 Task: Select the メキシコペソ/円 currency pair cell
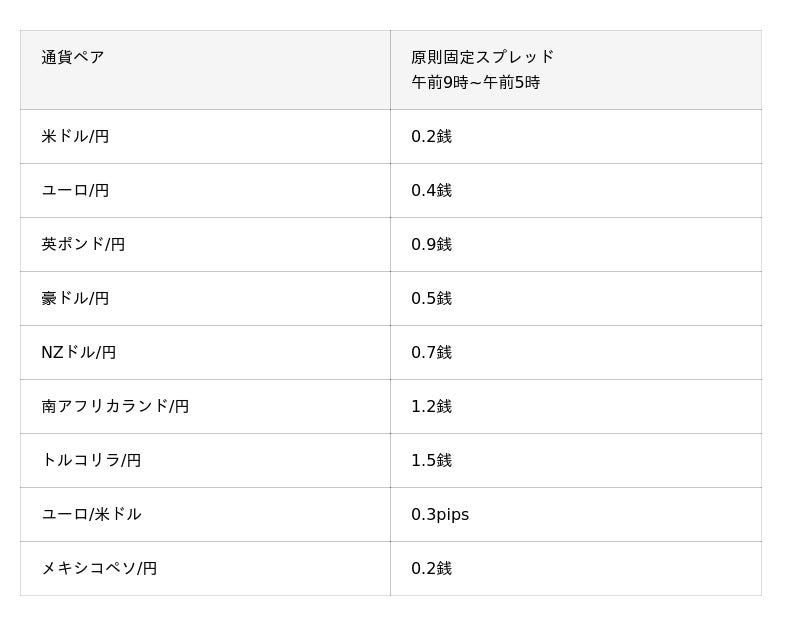tap(99, 569)
